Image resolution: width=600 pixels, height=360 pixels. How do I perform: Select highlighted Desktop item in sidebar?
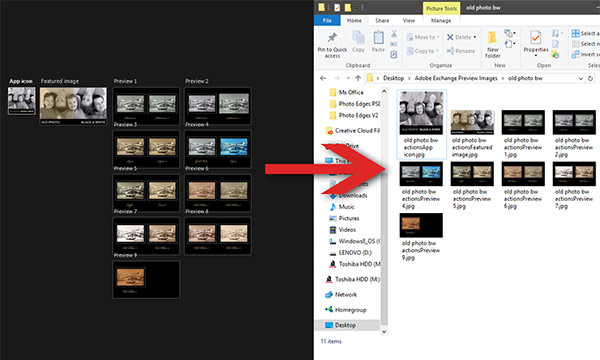(347, 325)
